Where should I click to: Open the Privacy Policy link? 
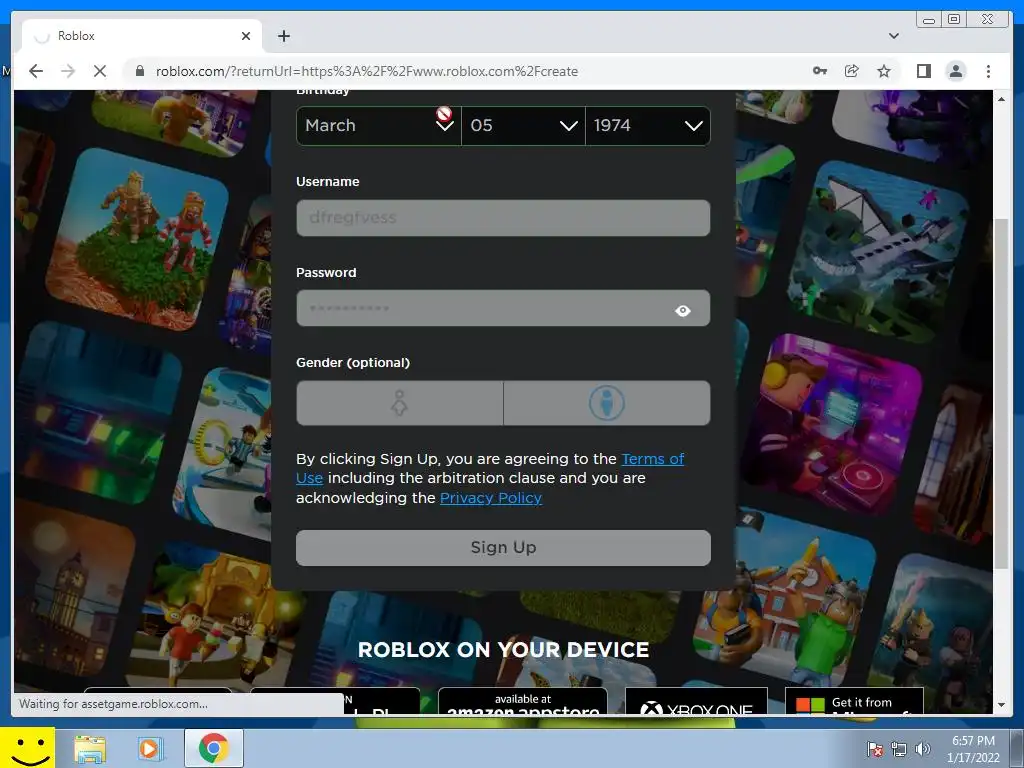(x=490, y=498)
